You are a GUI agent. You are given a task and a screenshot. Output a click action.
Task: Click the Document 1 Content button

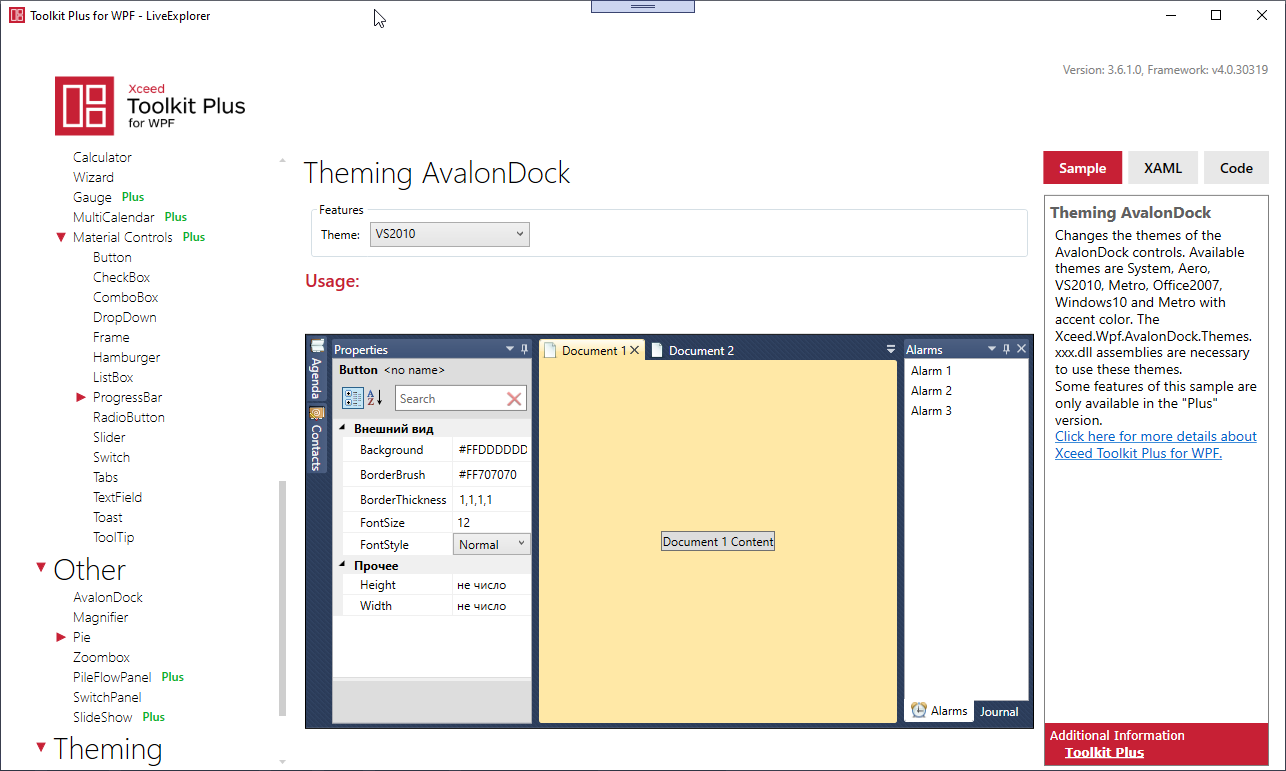click(x=718, y=541)
